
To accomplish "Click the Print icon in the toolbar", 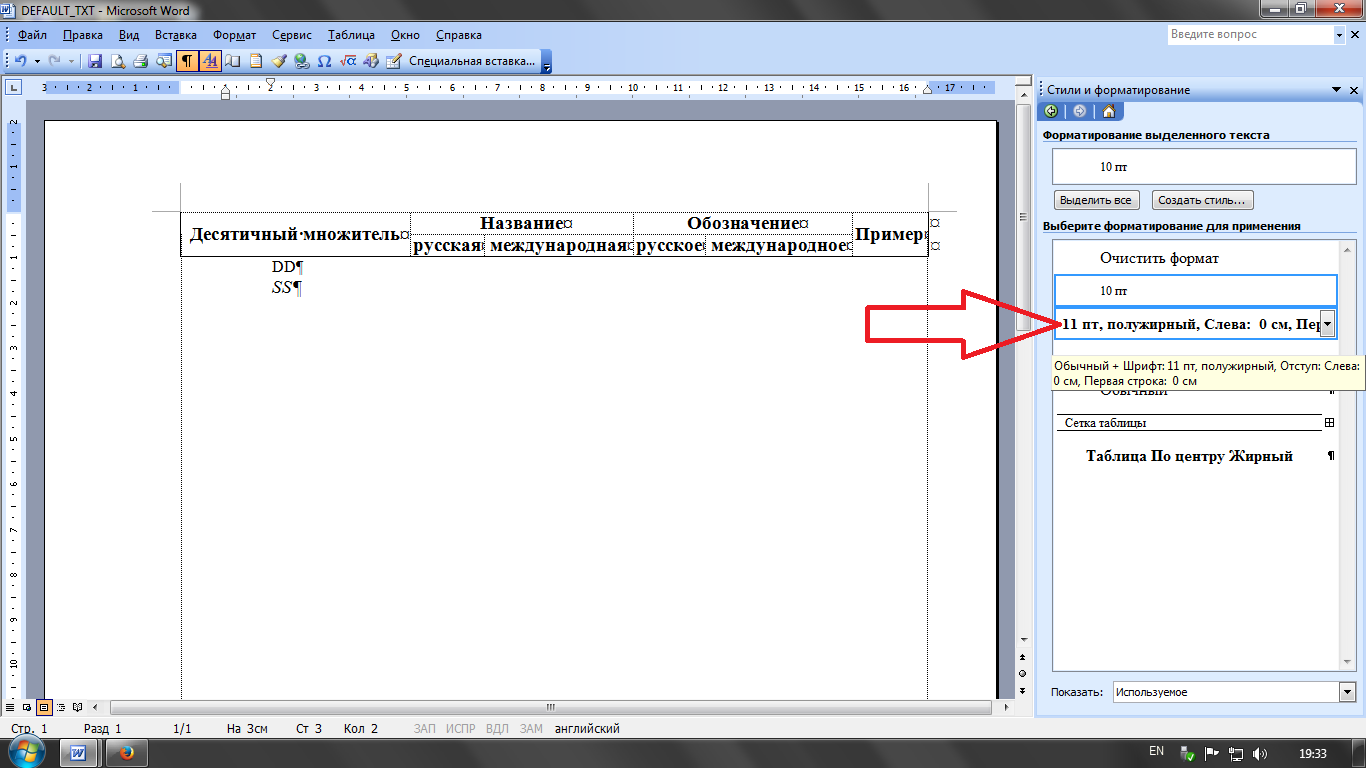I will [141, 61].
